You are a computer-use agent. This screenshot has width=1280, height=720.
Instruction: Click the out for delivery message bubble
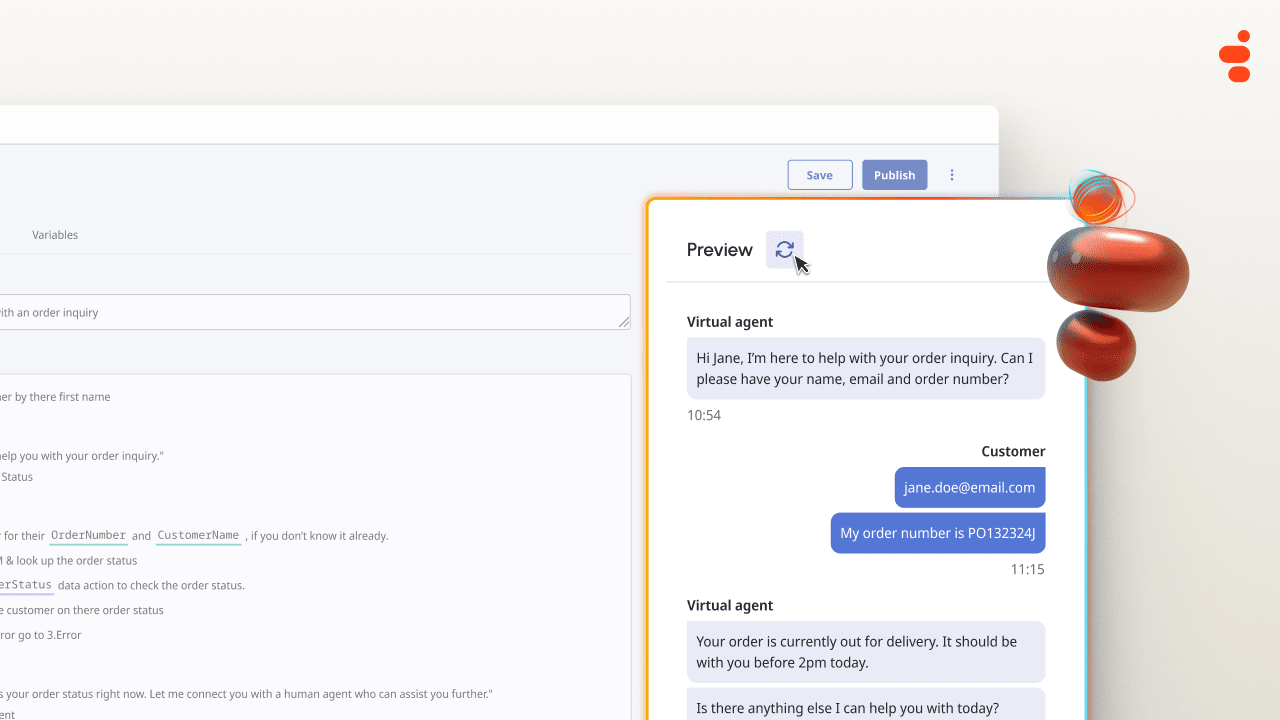(865, 652)
